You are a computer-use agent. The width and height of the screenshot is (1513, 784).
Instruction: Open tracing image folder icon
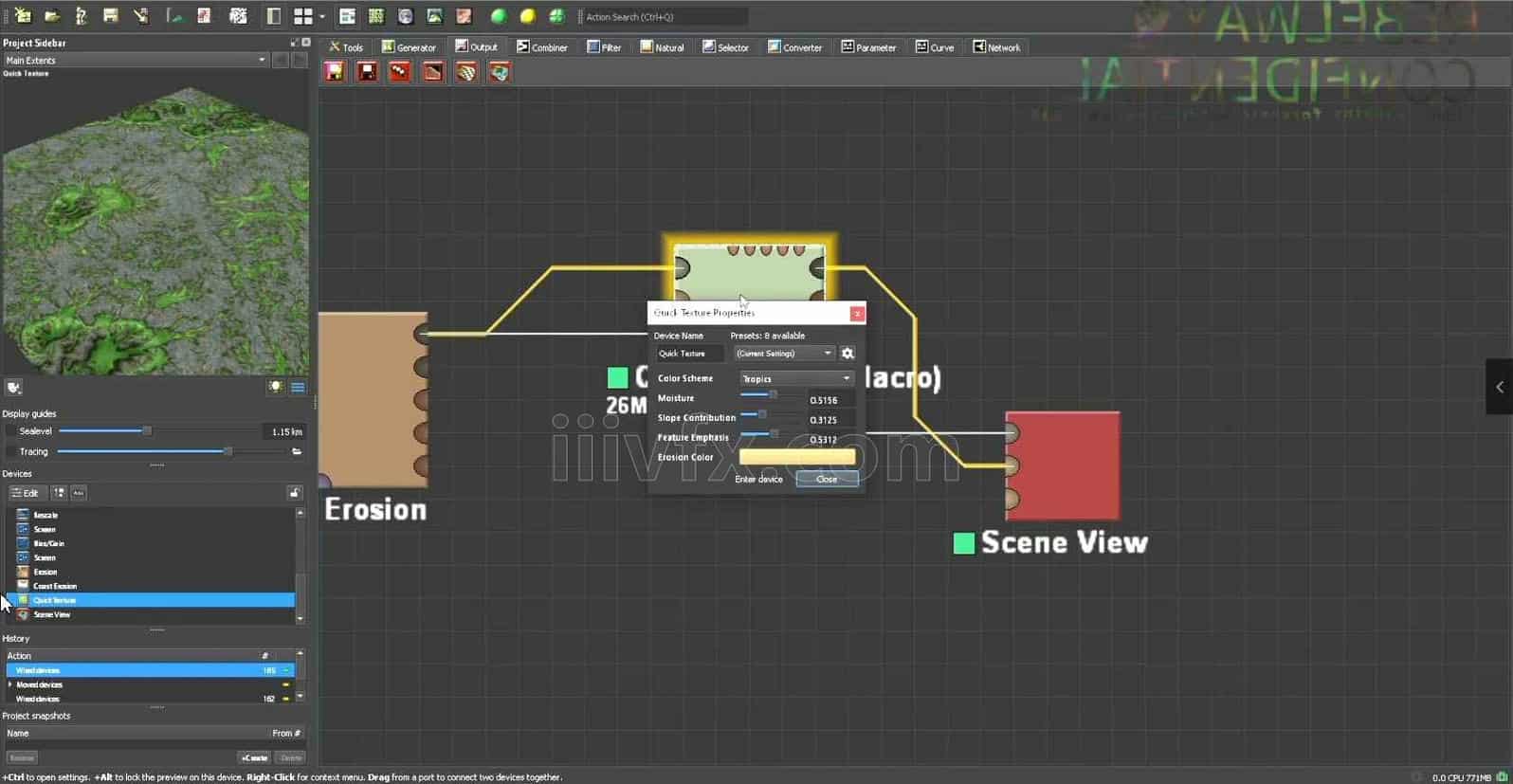pos(297,451)
